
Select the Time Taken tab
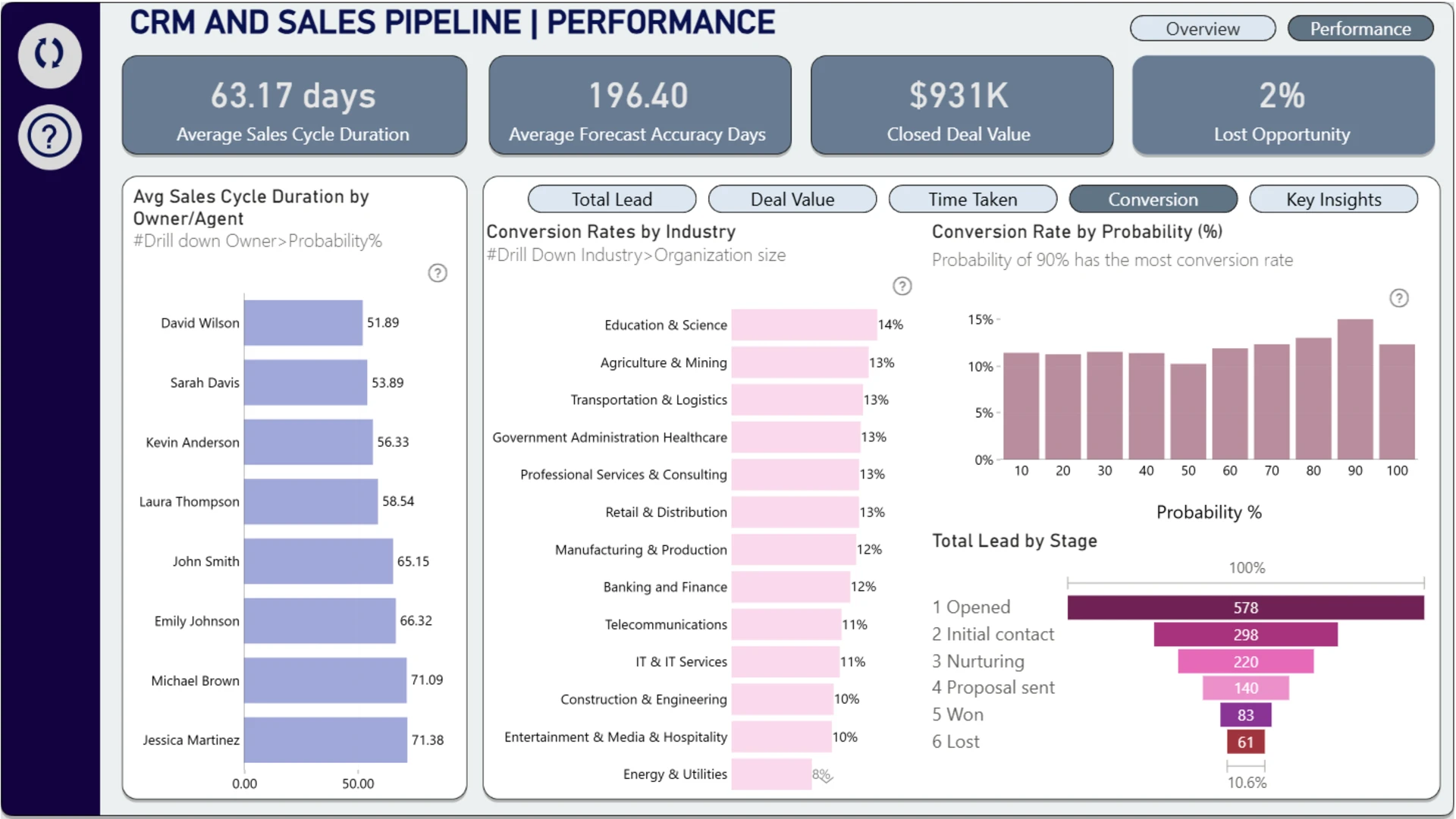tap(973, 199)
